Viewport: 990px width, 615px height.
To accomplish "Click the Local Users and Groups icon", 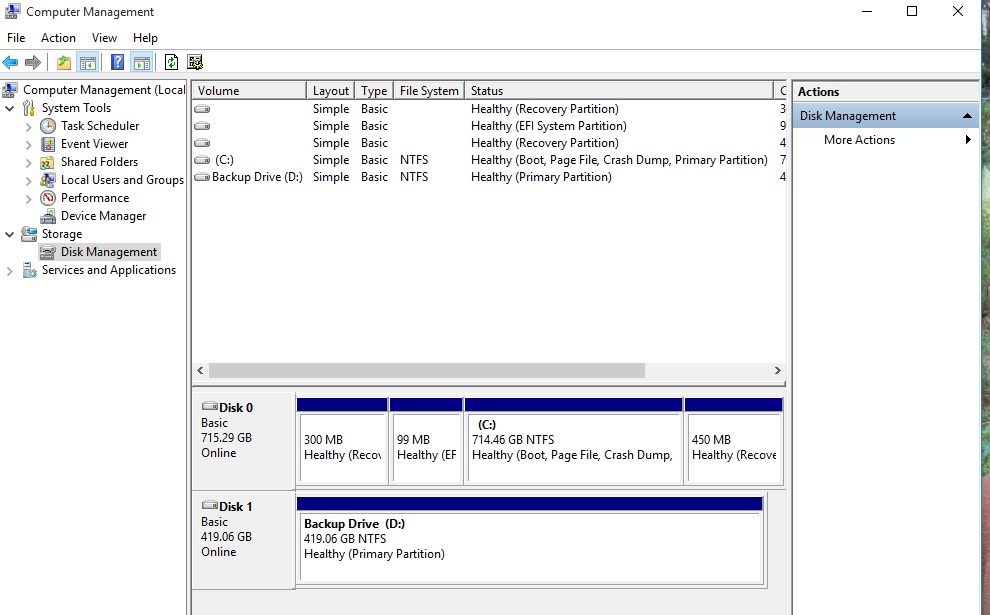I will coord(48,180).
